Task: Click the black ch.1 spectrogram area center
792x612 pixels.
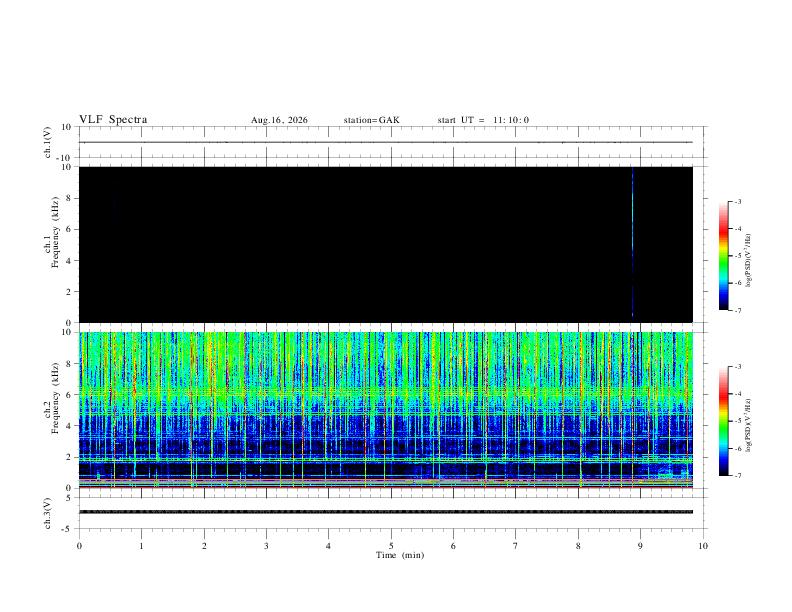Action: [386, 244]
